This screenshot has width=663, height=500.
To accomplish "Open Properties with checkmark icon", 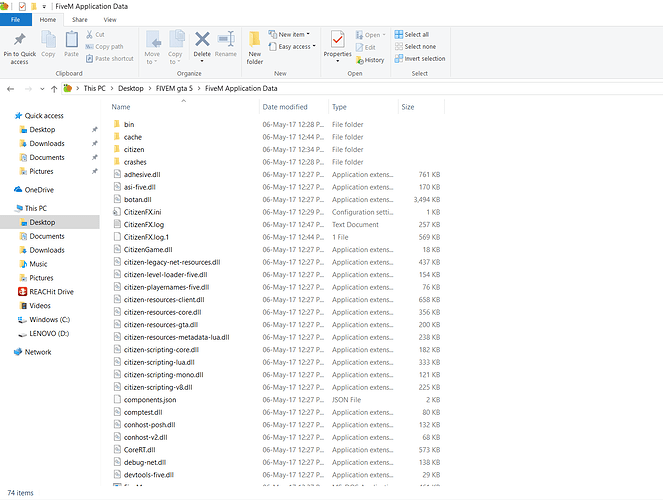I will click(337, 40).
